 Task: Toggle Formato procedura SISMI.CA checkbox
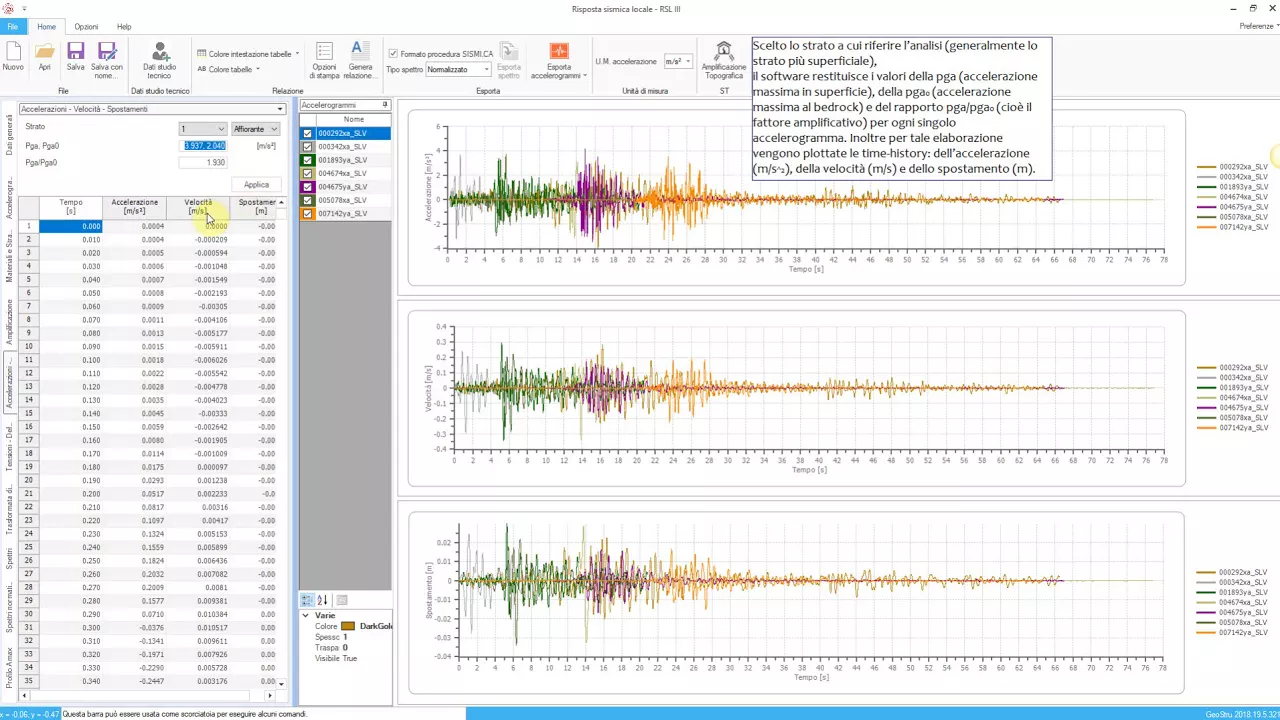(x=393, y=54)
